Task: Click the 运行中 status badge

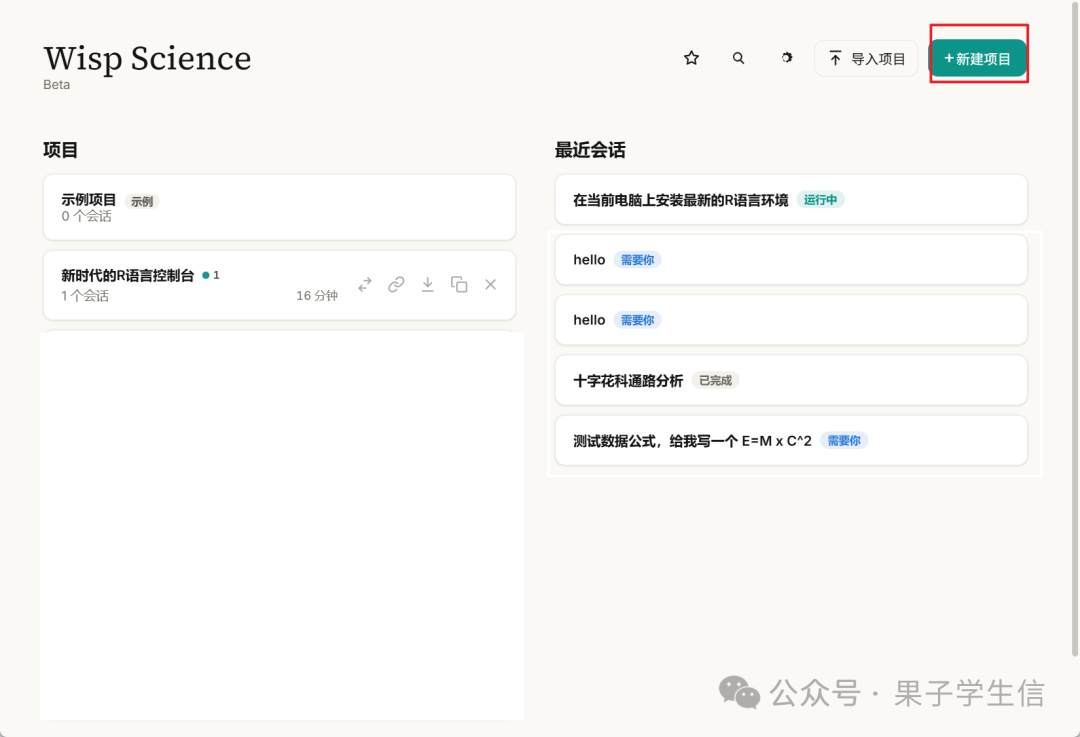Action: pos(820,200)
